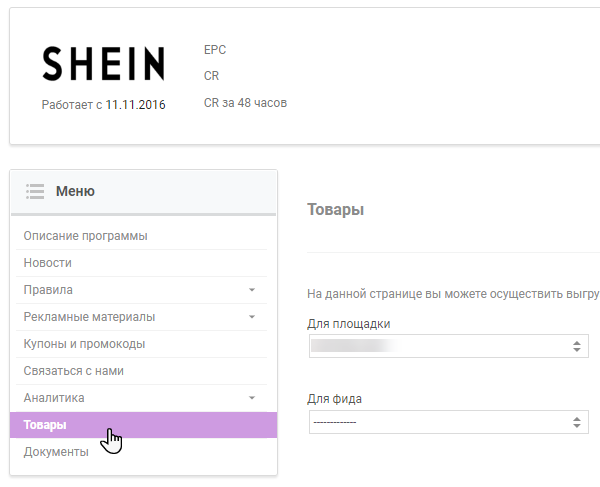
Task: Open the Для фида dropdown
Action: click(x=448, y=422)
